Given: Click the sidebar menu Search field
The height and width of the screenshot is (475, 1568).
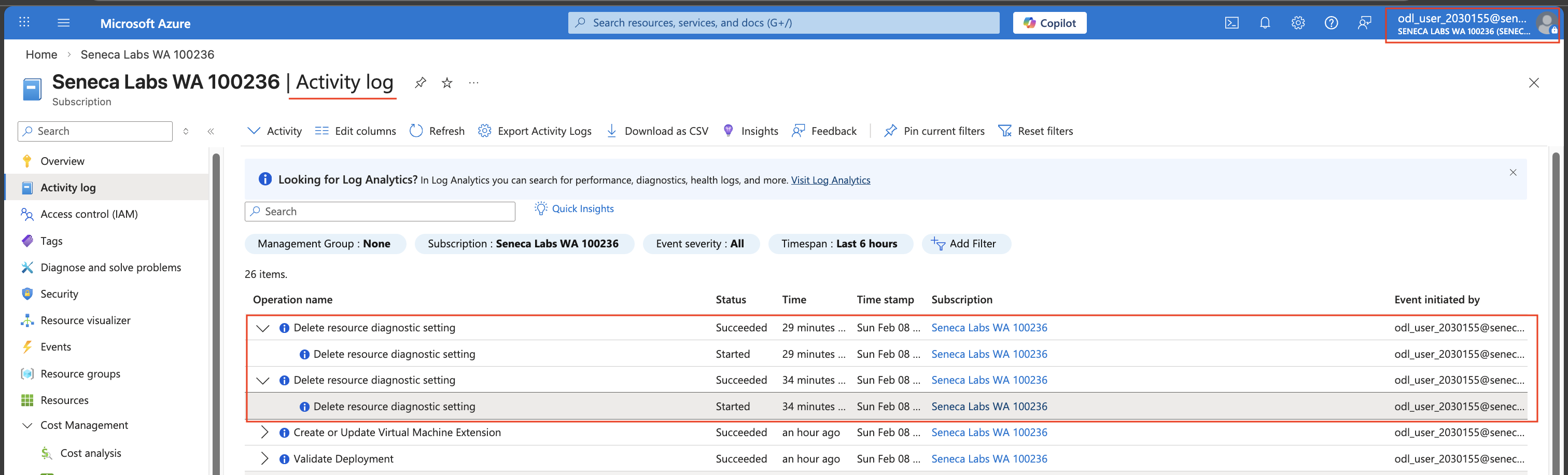Looking at the screenshot, I should (x=95, y=131).
